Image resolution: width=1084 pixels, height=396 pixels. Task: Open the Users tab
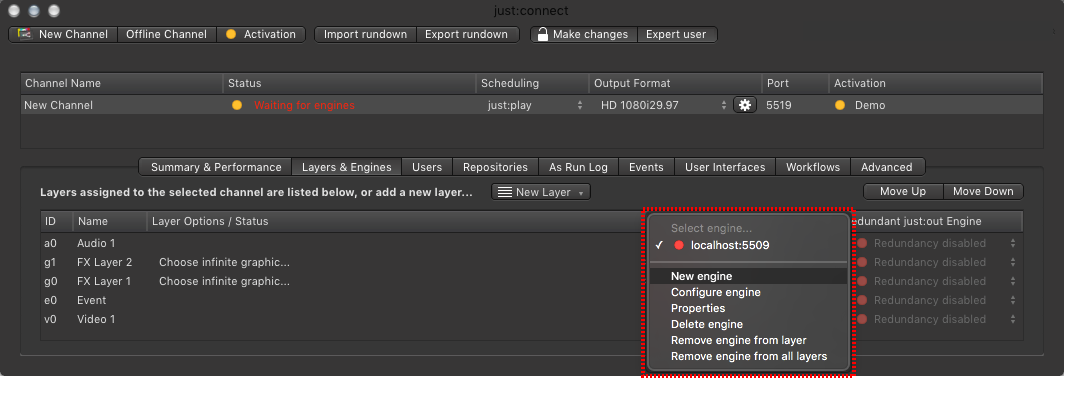(x=427, y=167)
